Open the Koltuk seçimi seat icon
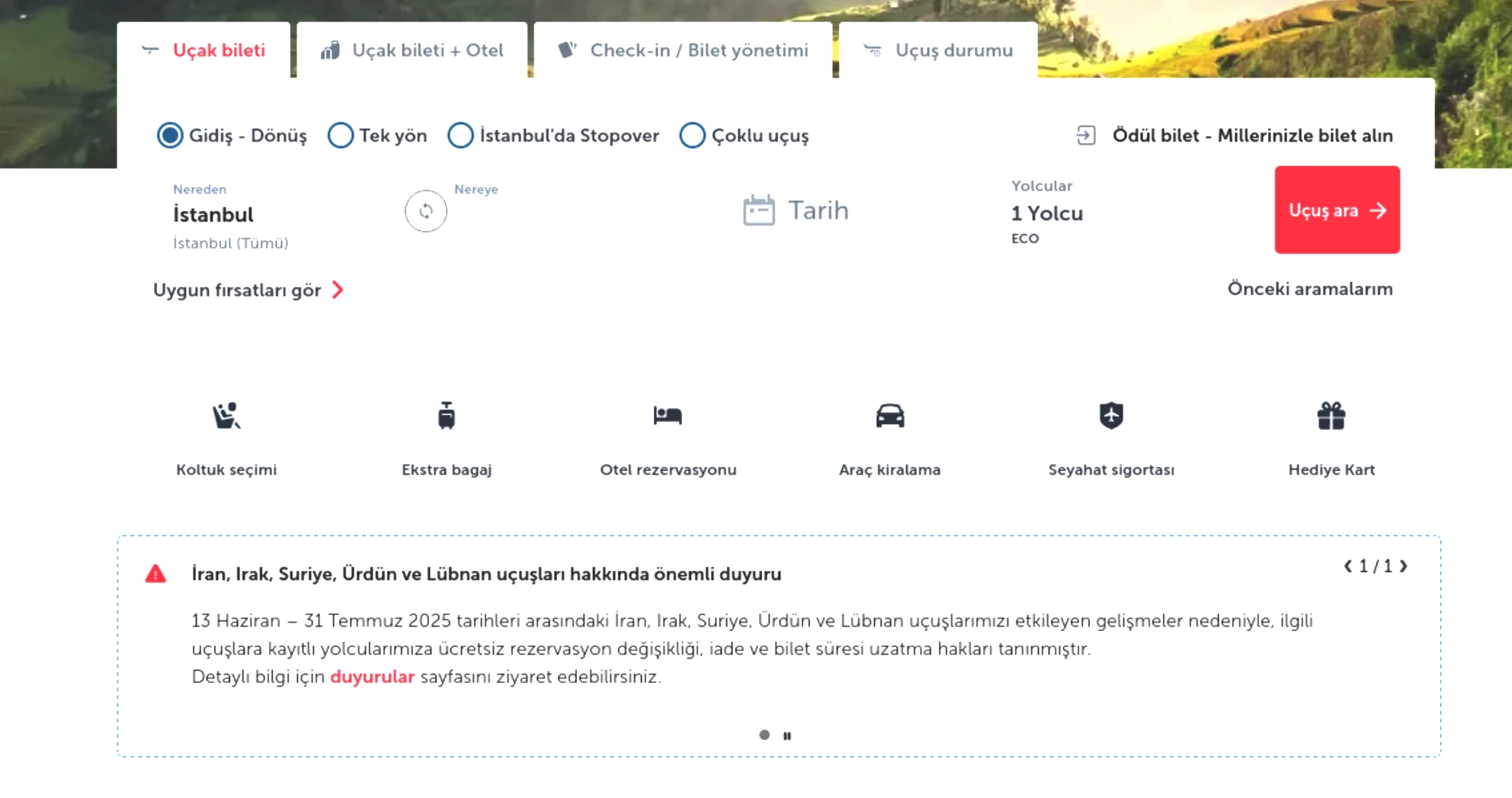 (x=226, y=415)
